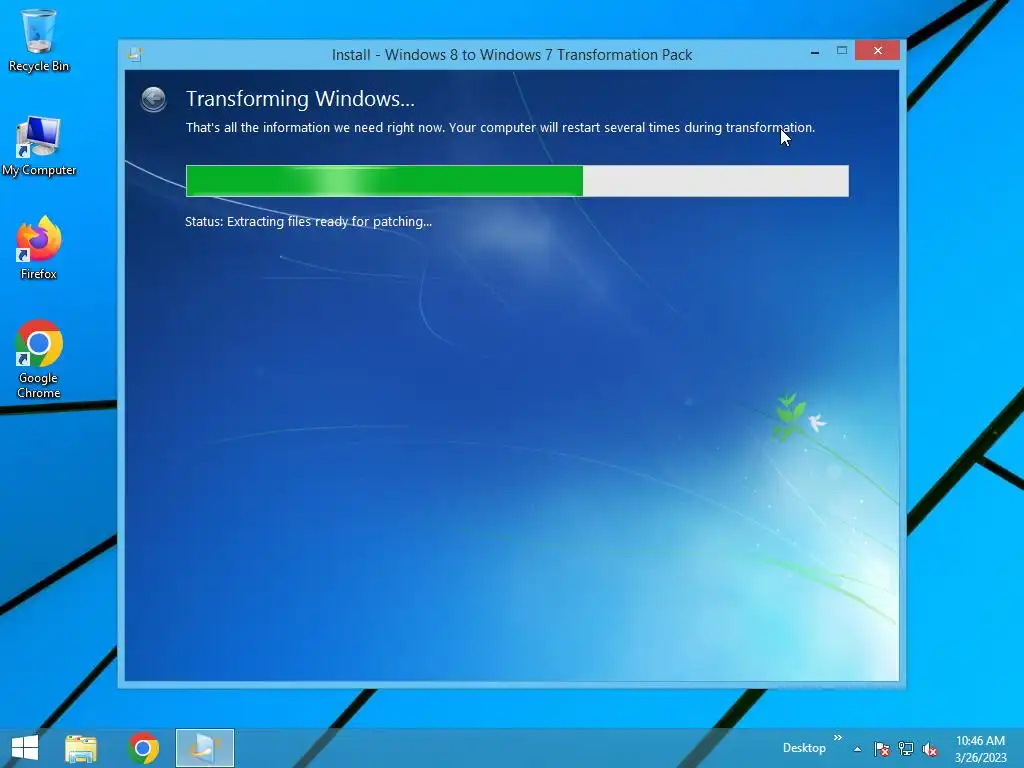Select the Firefox desktop shortcut
The image size is (1024, 768).
[39, 248]
